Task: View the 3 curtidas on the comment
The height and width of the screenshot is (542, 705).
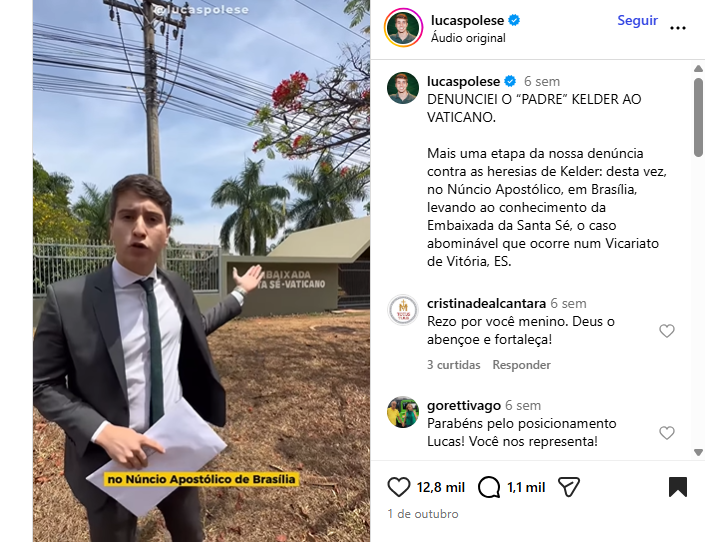Action: tap(454, 365)
